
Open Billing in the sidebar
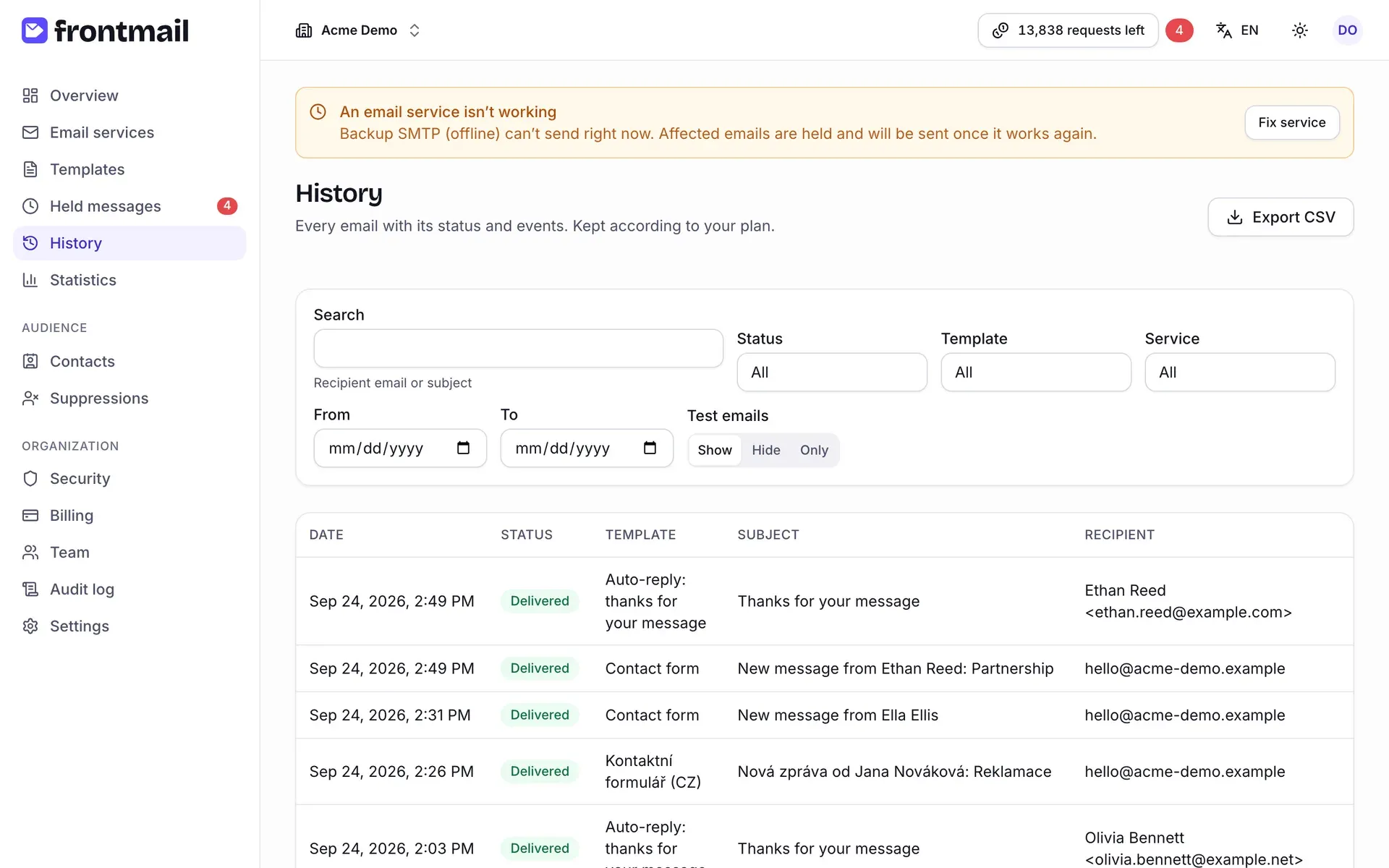tap(129, 515)
